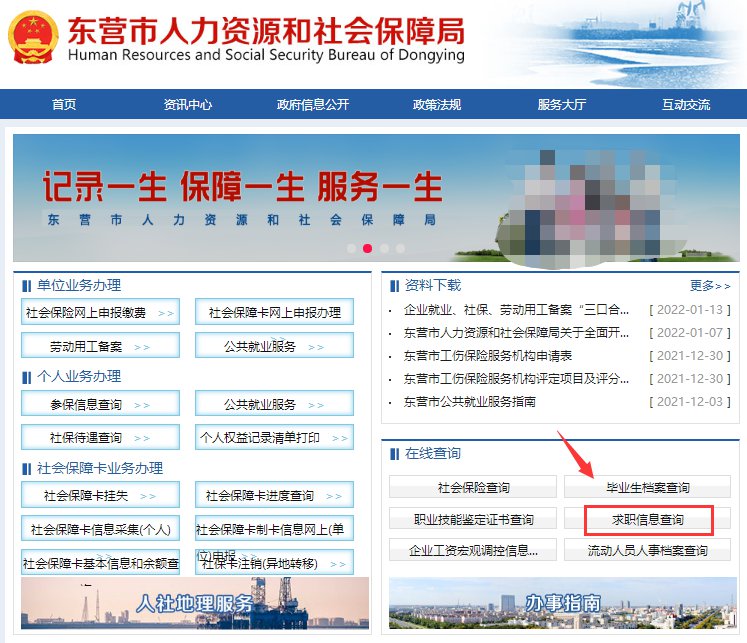
Task: Open 互动交流 navigation item
Action: tap(686, 104)
